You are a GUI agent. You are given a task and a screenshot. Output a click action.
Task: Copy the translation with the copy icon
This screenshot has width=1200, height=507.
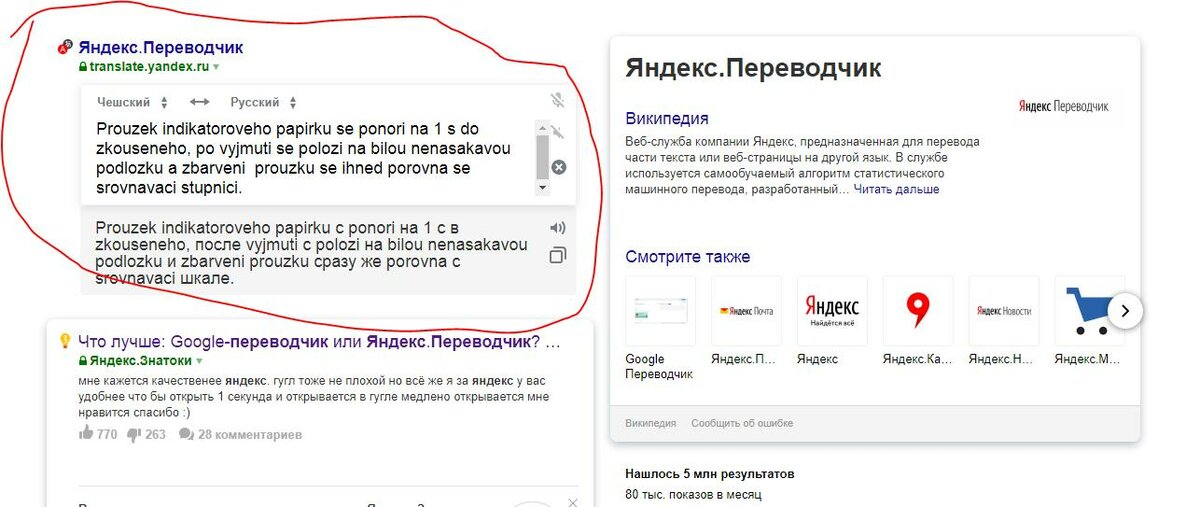pyautogui.click(x=558, y=256)
